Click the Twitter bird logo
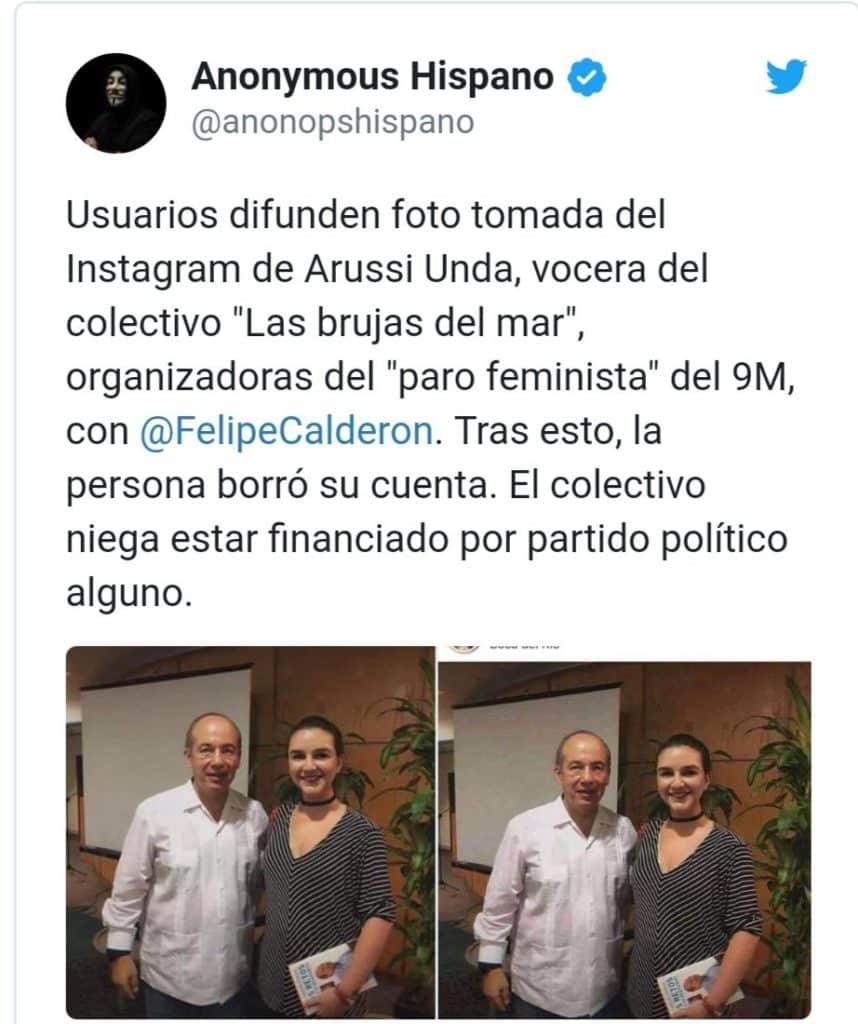Image resolution: width=858 pixels, height=1024 pixels. [x=786, y=76]
